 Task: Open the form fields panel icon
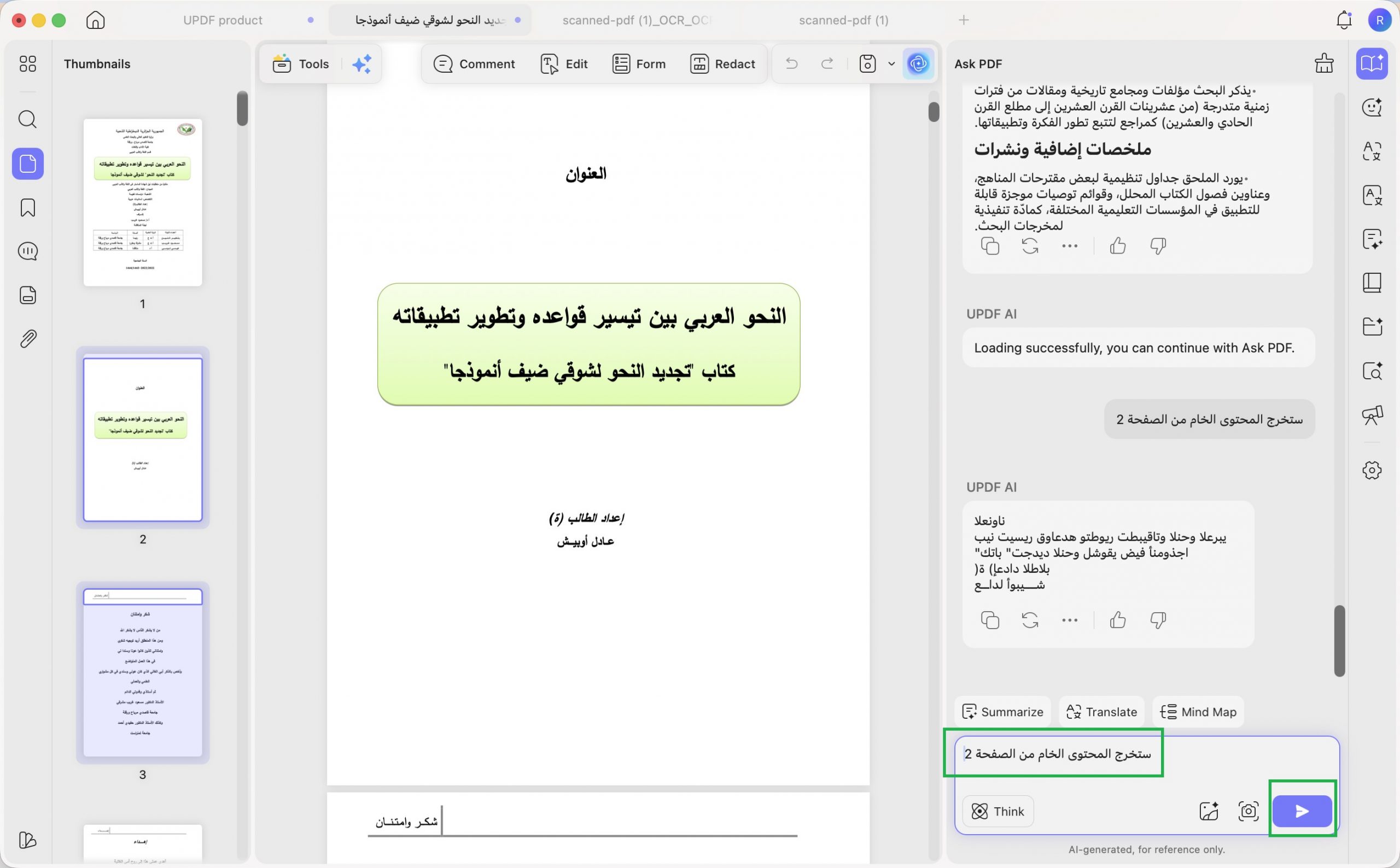pos(27,295)
